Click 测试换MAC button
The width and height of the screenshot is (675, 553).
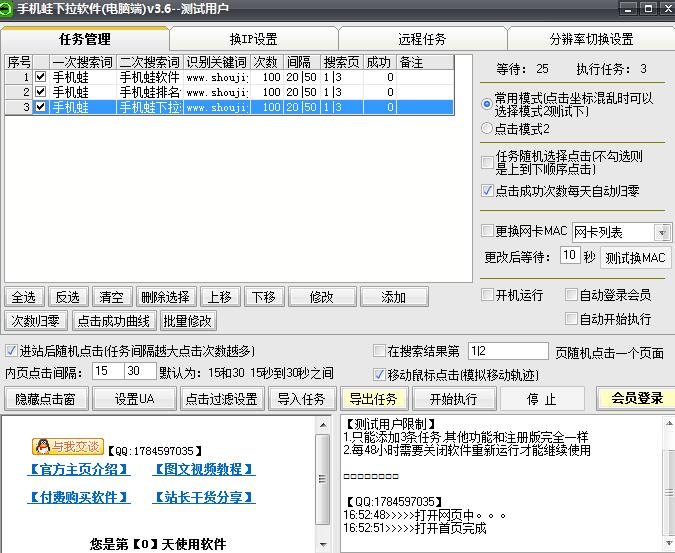[635, 257]
